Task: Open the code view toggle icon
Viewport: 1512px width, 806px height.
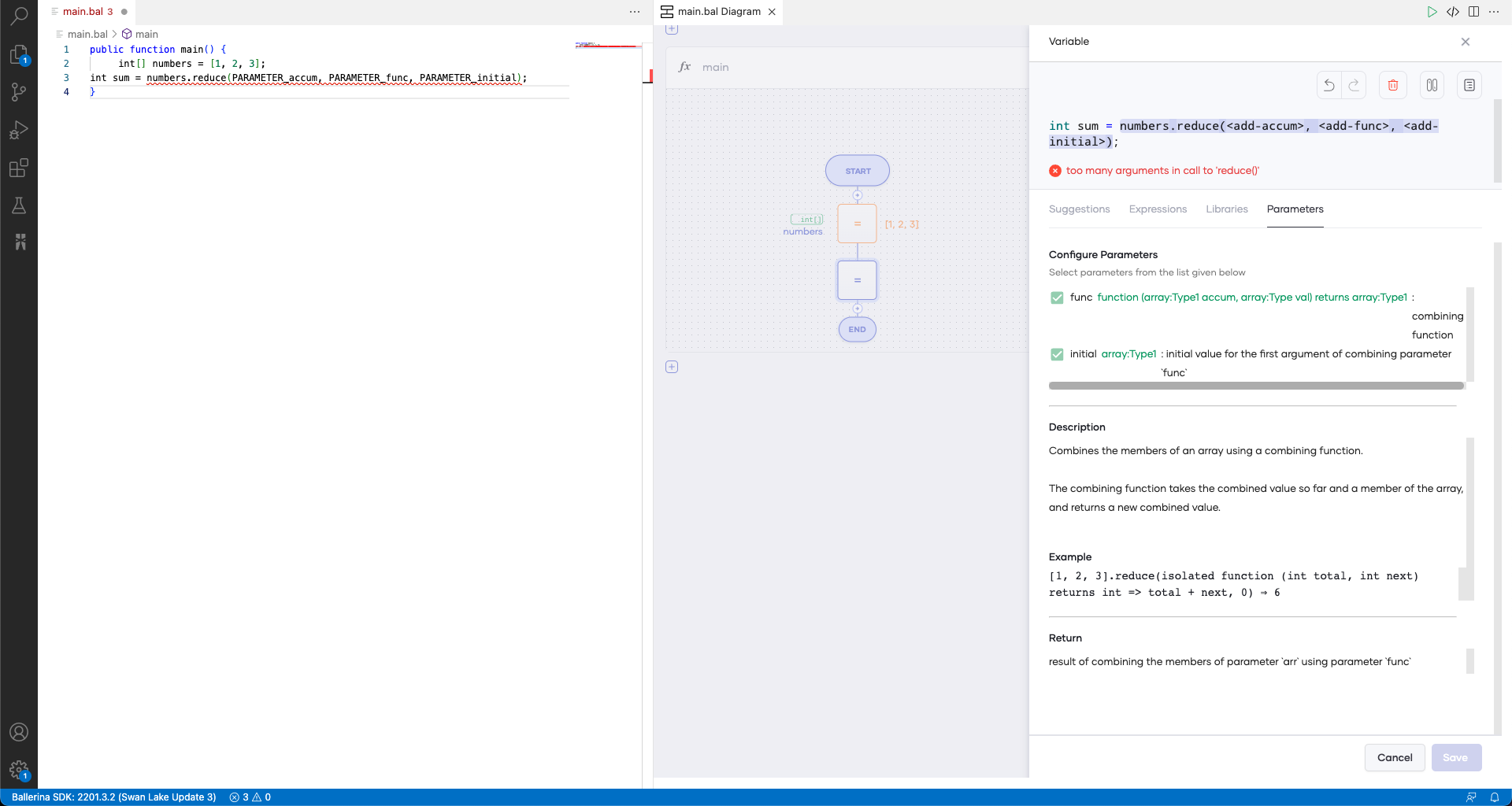Action: pos(1454,12)
